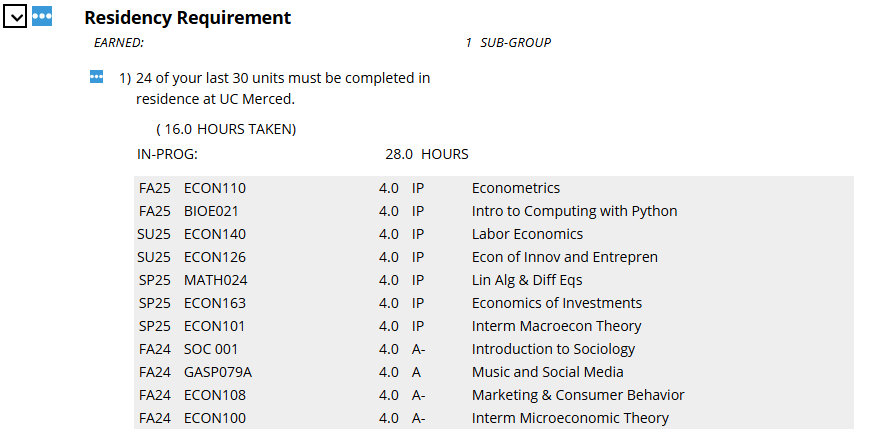Select the MATH024 Lin Alg & Diff Eqs row
This screenshot has width=872, height=440.
pos(494,280)
